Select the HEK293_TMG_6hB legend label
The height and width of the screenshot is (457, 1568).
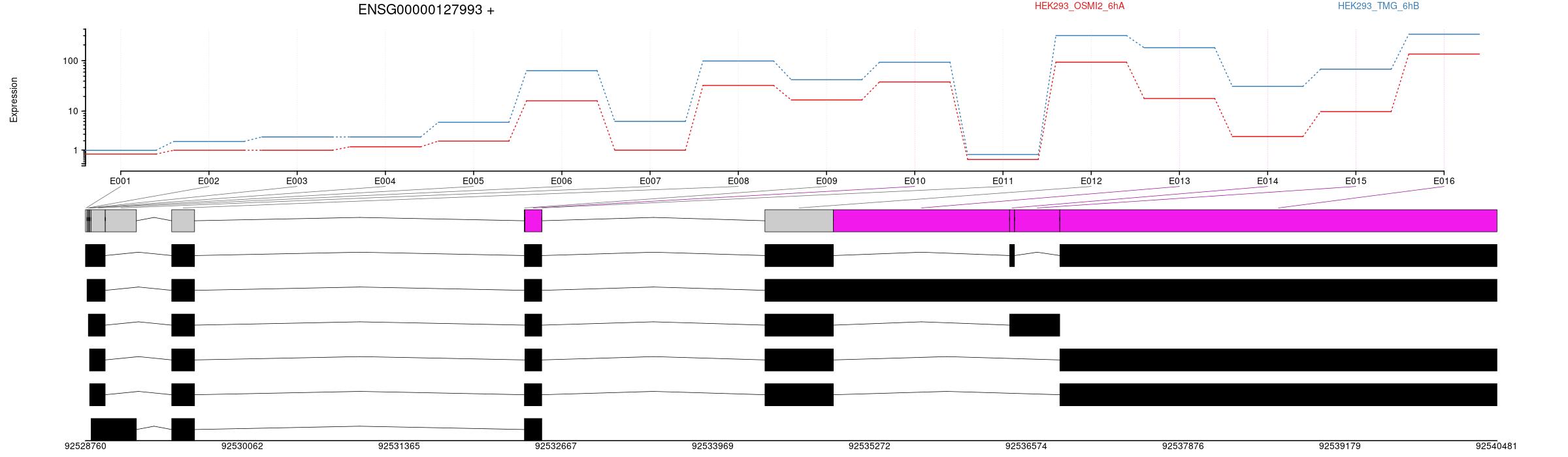point(1379,6)
